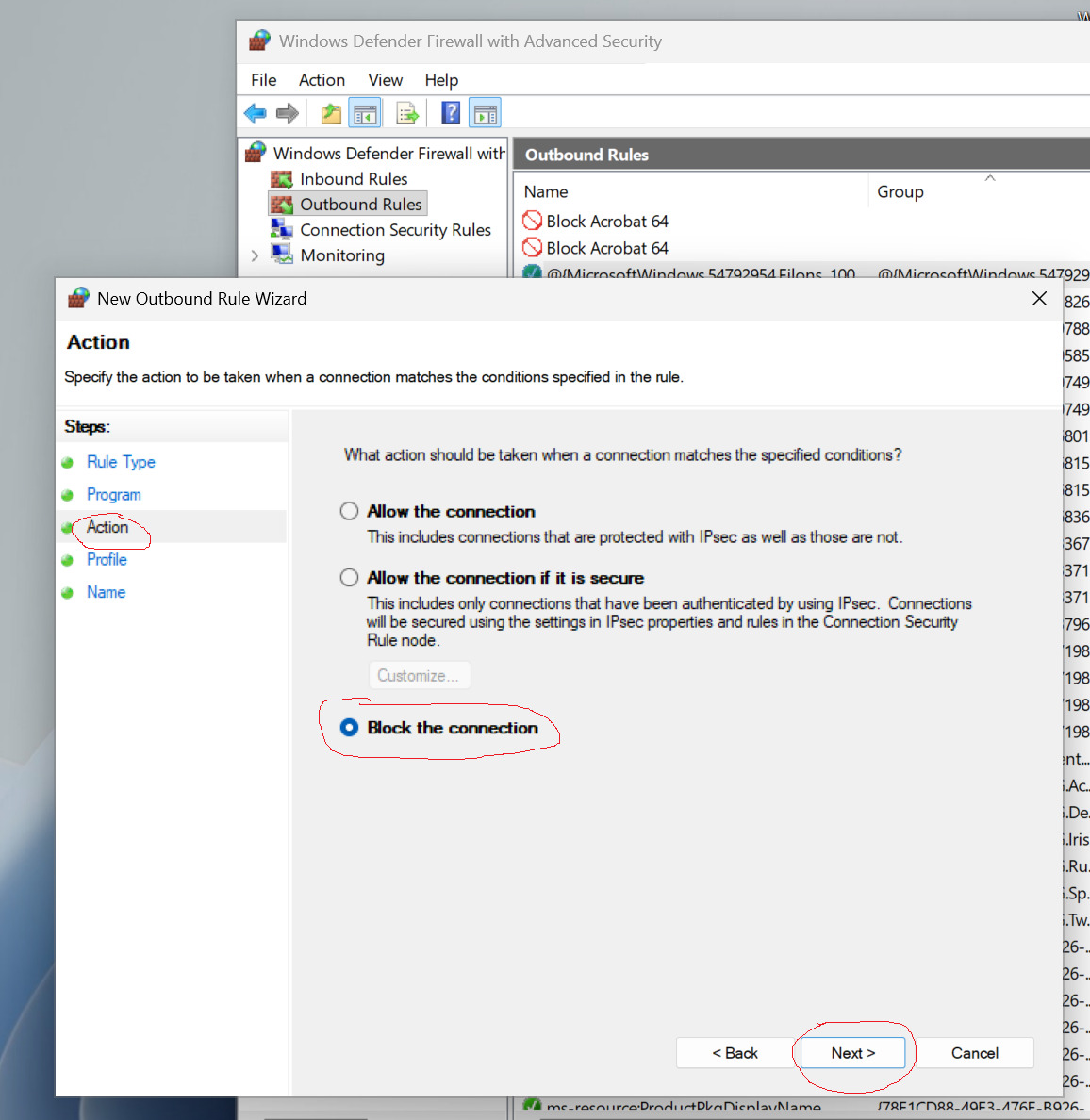This screenshot has height=1120, width=1090.
Task: Open the File menu
Action: [264, 80]
